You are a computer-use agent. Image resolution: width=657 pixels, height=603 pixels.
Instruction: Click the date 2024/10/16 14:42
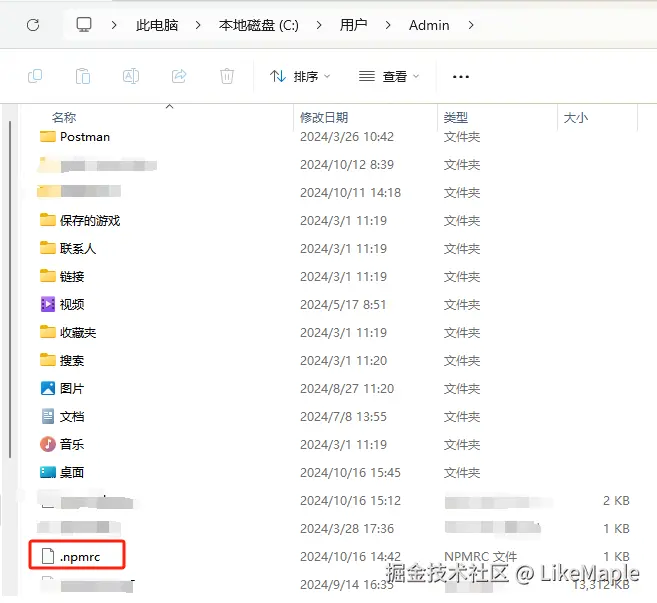(x=350, y=557)
